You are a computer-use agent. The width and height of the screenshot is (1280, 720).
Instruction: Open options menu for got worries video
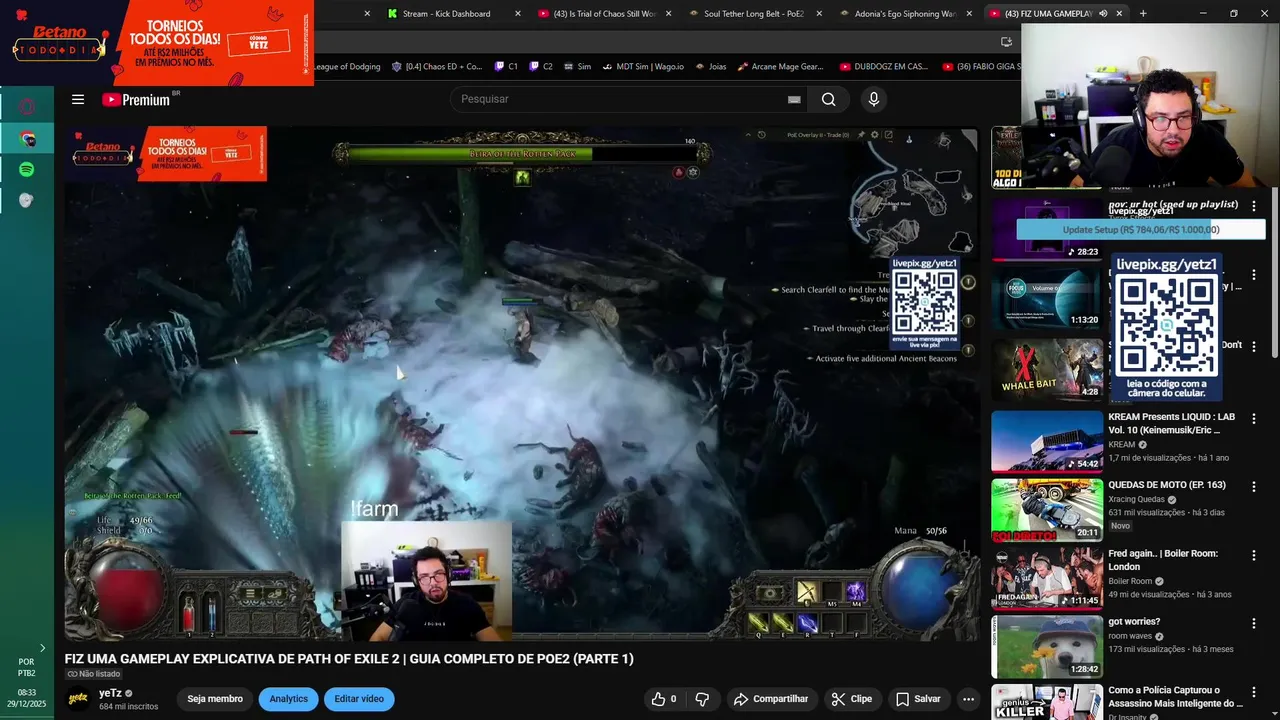1253,623
